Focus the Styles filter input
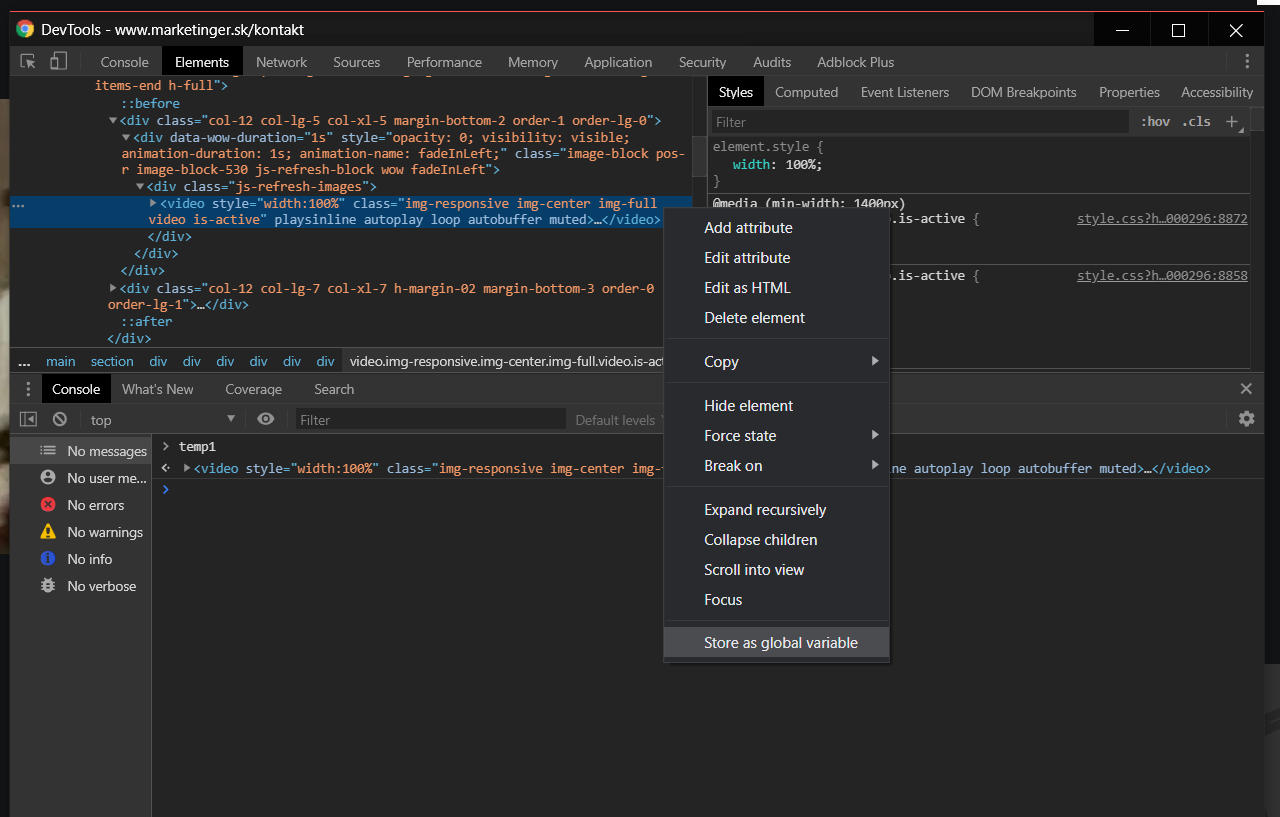The image size is (1280, 817). [x=920, y=122]
